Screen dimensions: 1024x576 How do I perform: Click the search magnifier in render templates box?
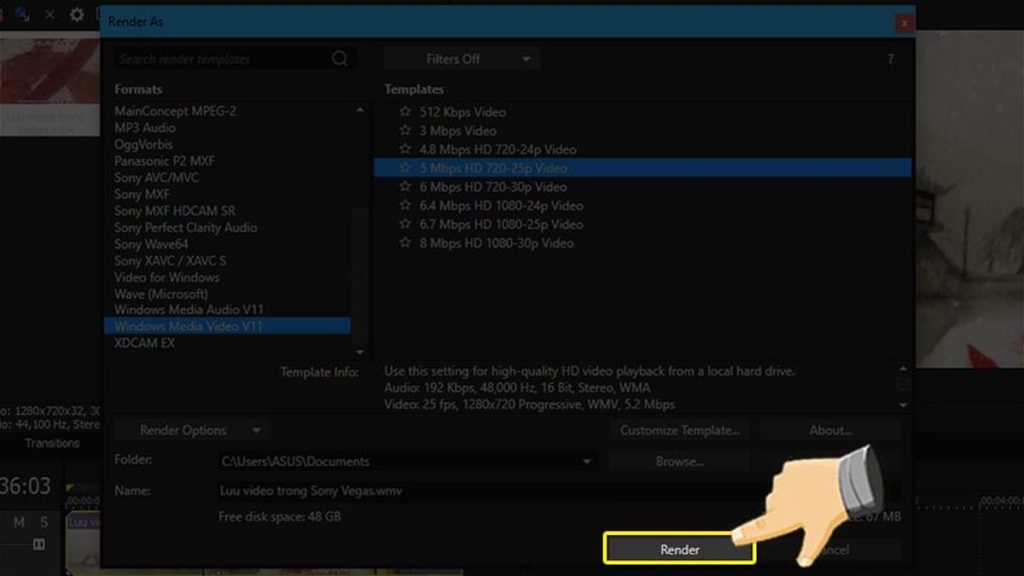coord(340,59)
